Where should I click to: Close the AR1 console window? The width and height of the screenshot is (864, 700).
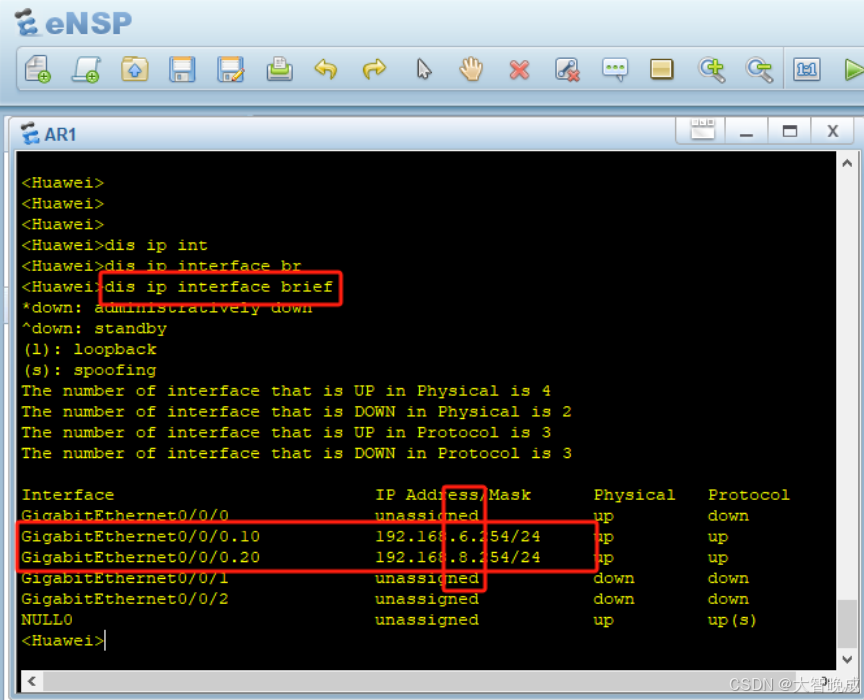click(833, 131)
